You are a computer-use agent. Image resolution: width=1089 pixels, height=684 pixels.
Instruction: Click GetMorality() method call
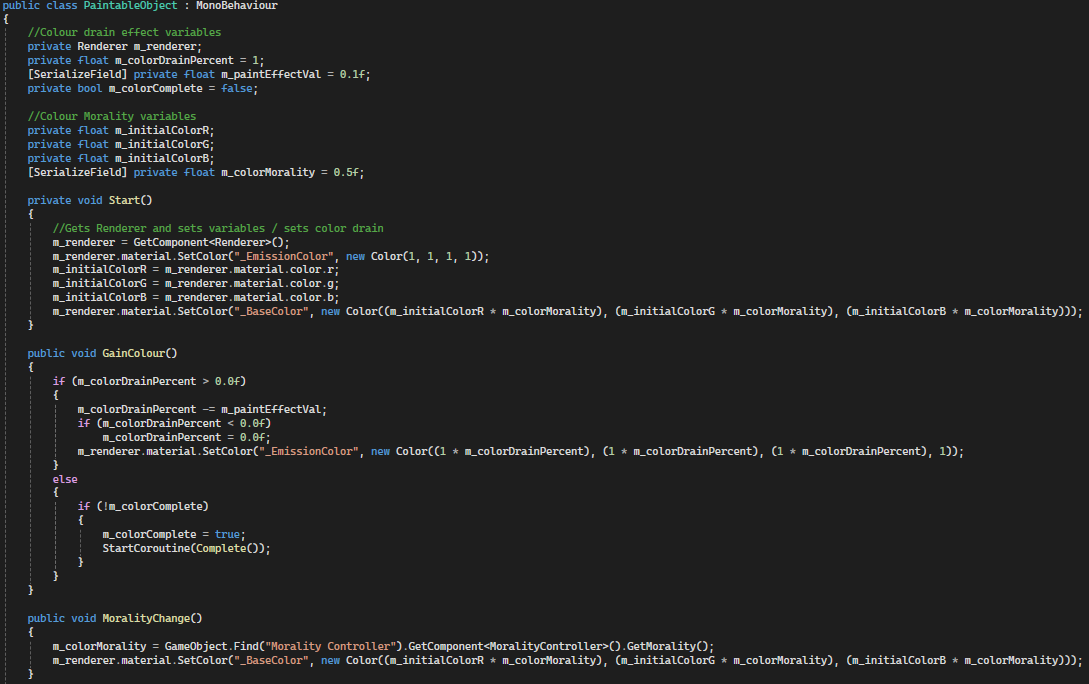(x=667, y=646)
